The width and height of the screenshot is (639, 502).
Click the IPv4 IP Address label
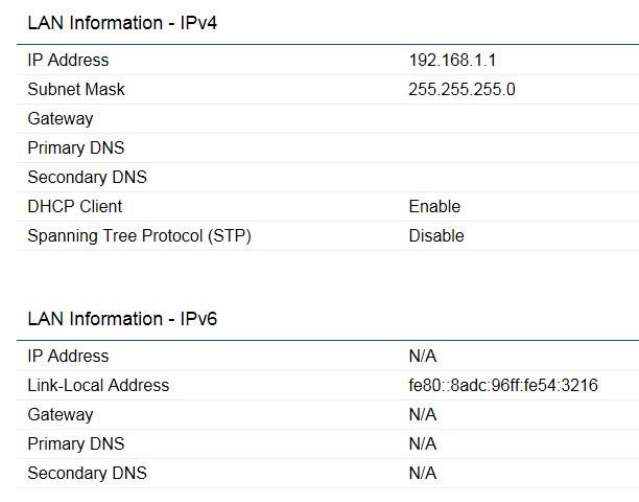[x=68, y=60]
